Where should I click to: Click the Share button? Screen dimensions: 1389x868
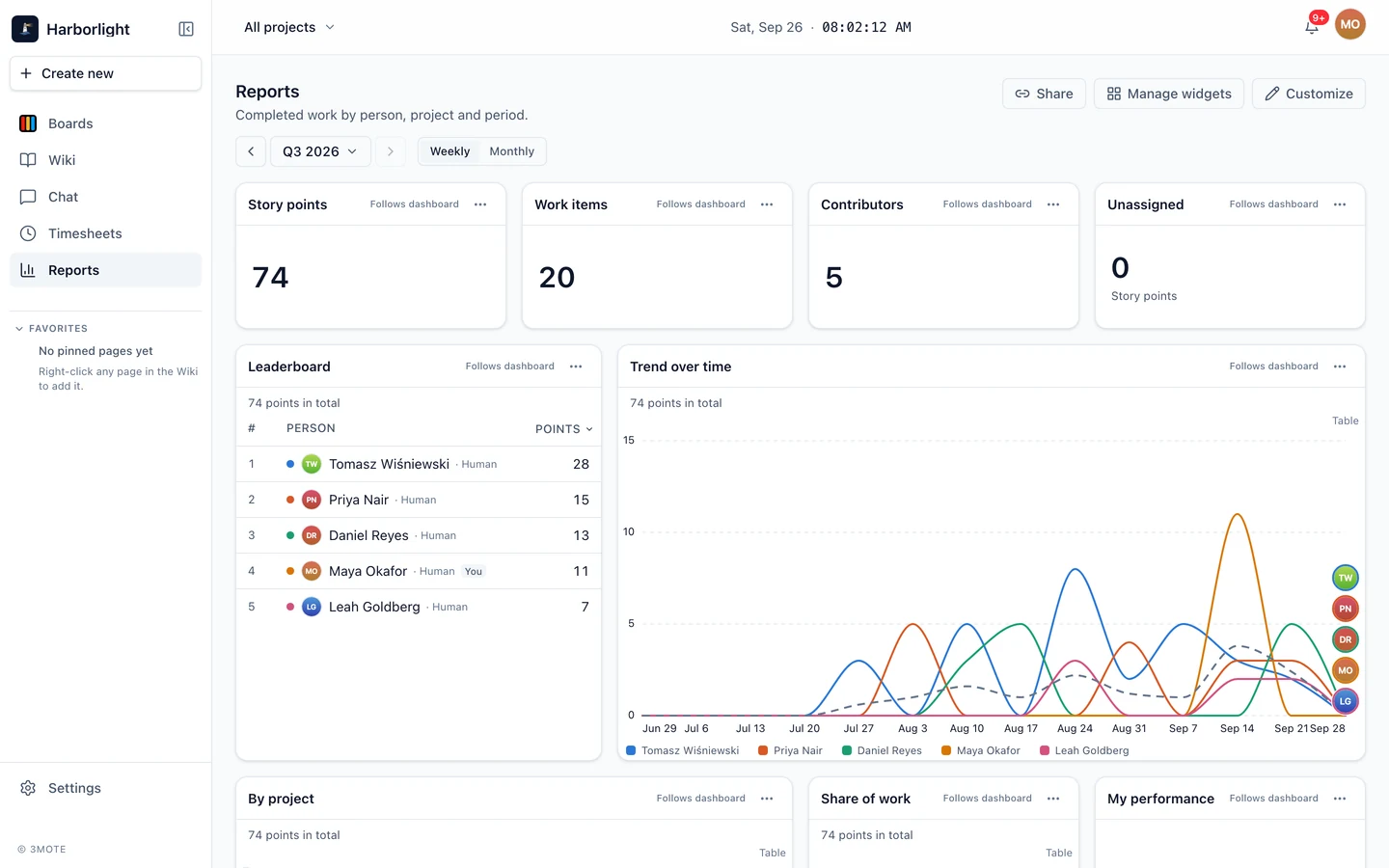click(1045, 94)
